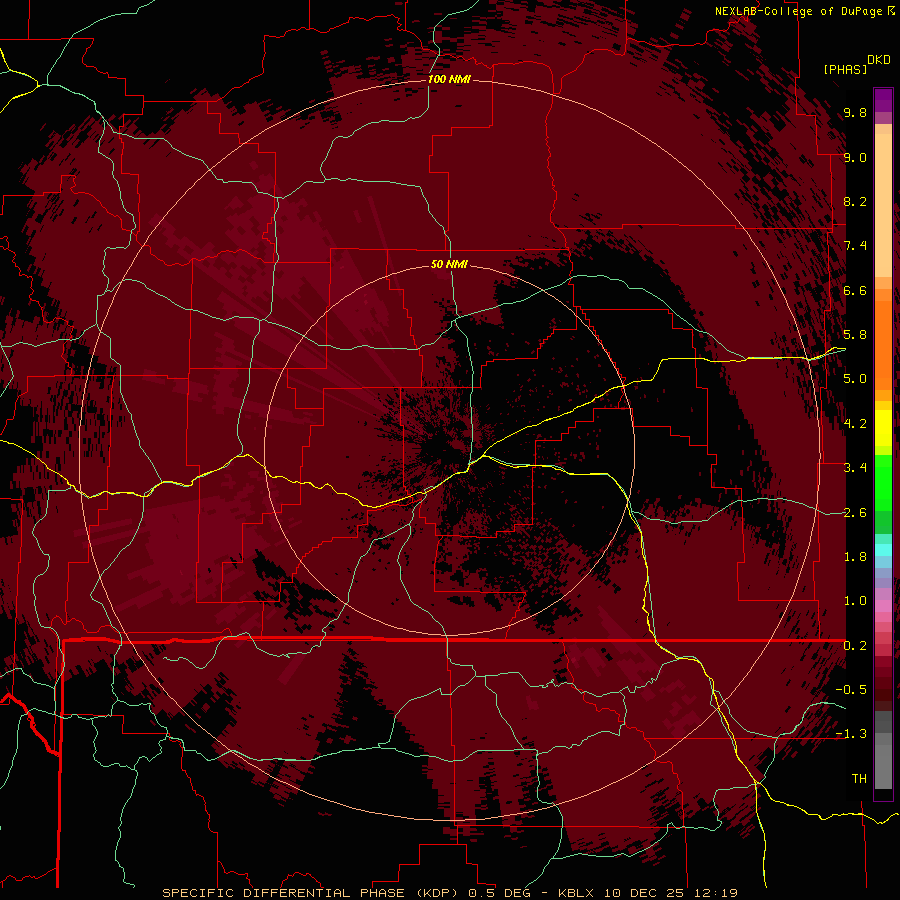Click the 9.8 legend value
This screenshot has height=900, width=900.
click(855, 113)
